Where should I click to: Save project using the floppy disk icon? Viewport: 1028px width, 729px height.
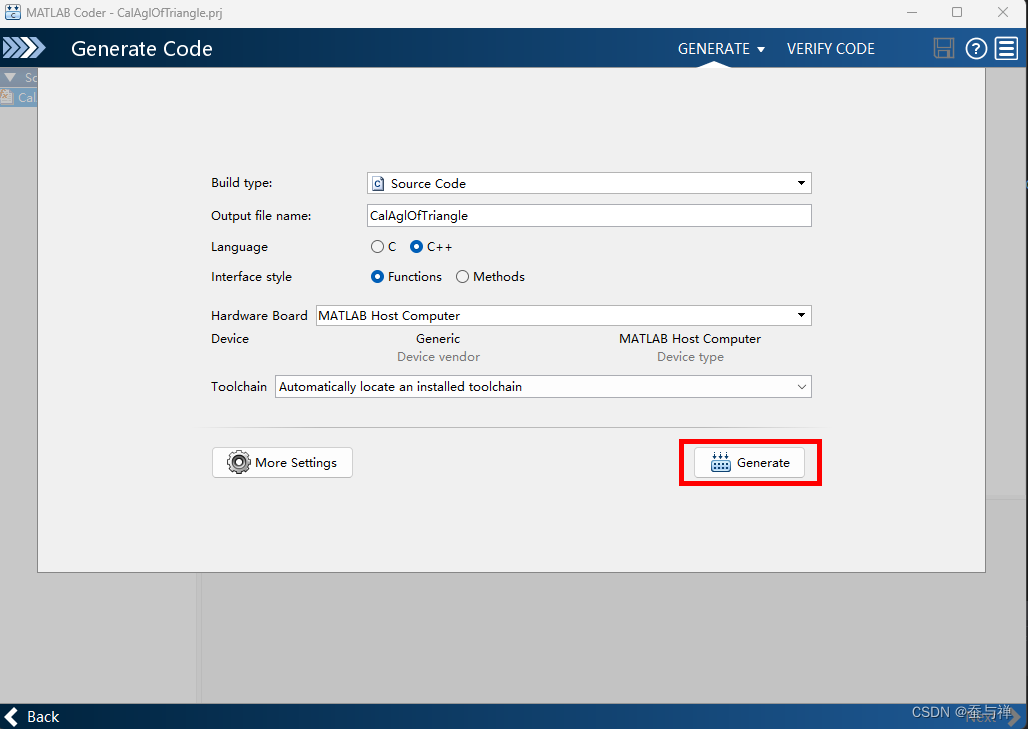tap(943, 49)
